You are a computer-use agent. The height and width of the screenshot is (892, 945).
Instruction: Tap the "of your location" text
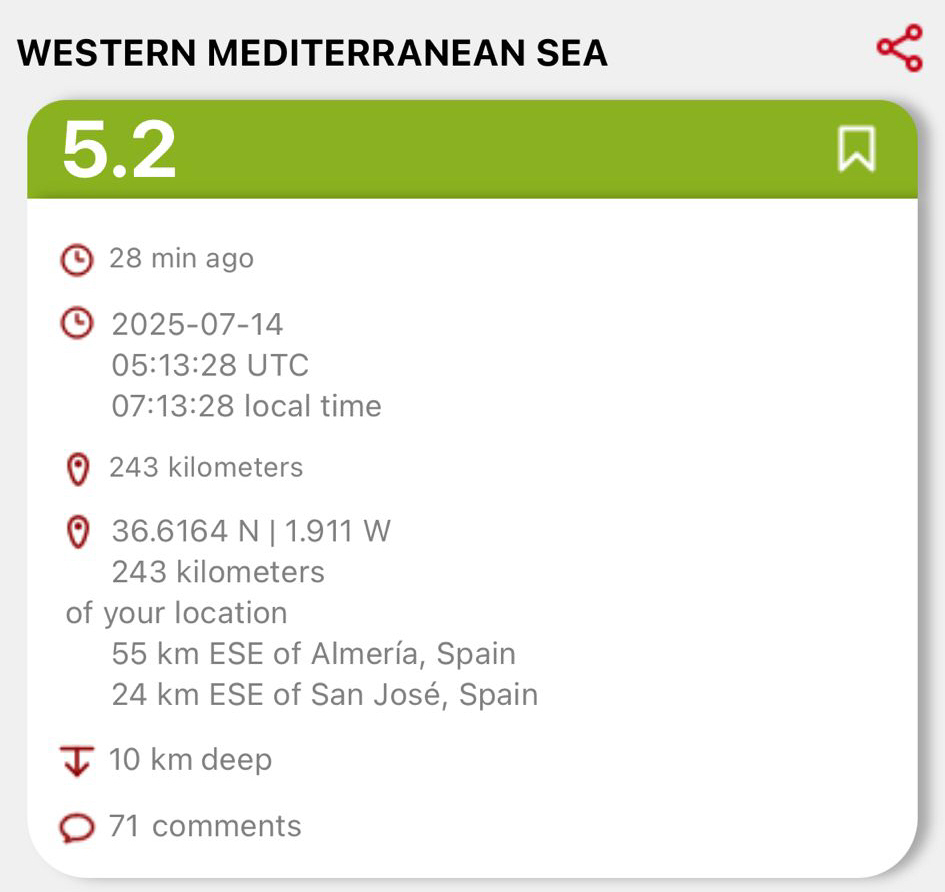tap(176, 613)
